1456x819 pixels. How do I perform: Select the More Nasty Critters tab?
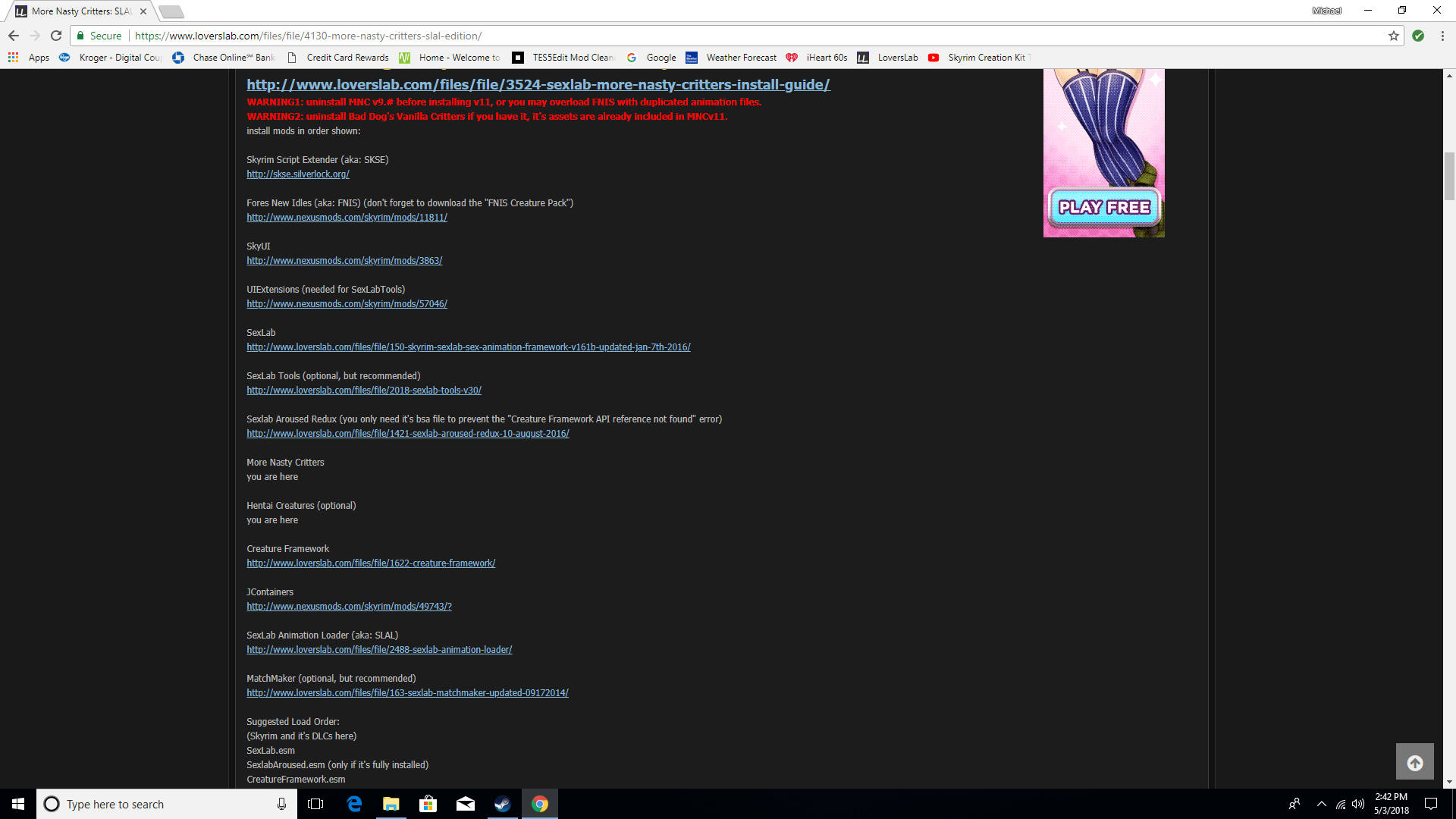tap(81, 11)
